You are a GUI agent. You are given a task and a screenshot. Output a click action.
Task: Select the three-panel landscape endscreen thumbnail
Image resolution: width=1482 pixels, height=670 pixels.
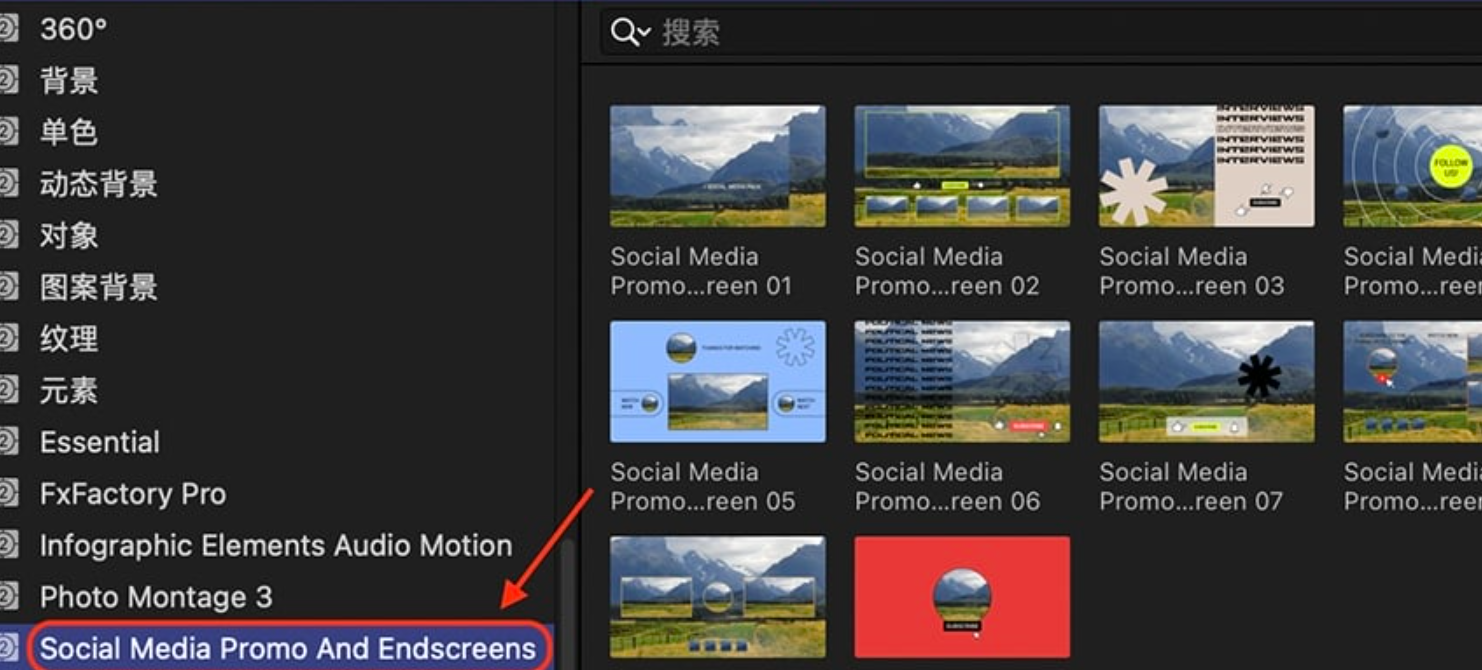point(718,597)
